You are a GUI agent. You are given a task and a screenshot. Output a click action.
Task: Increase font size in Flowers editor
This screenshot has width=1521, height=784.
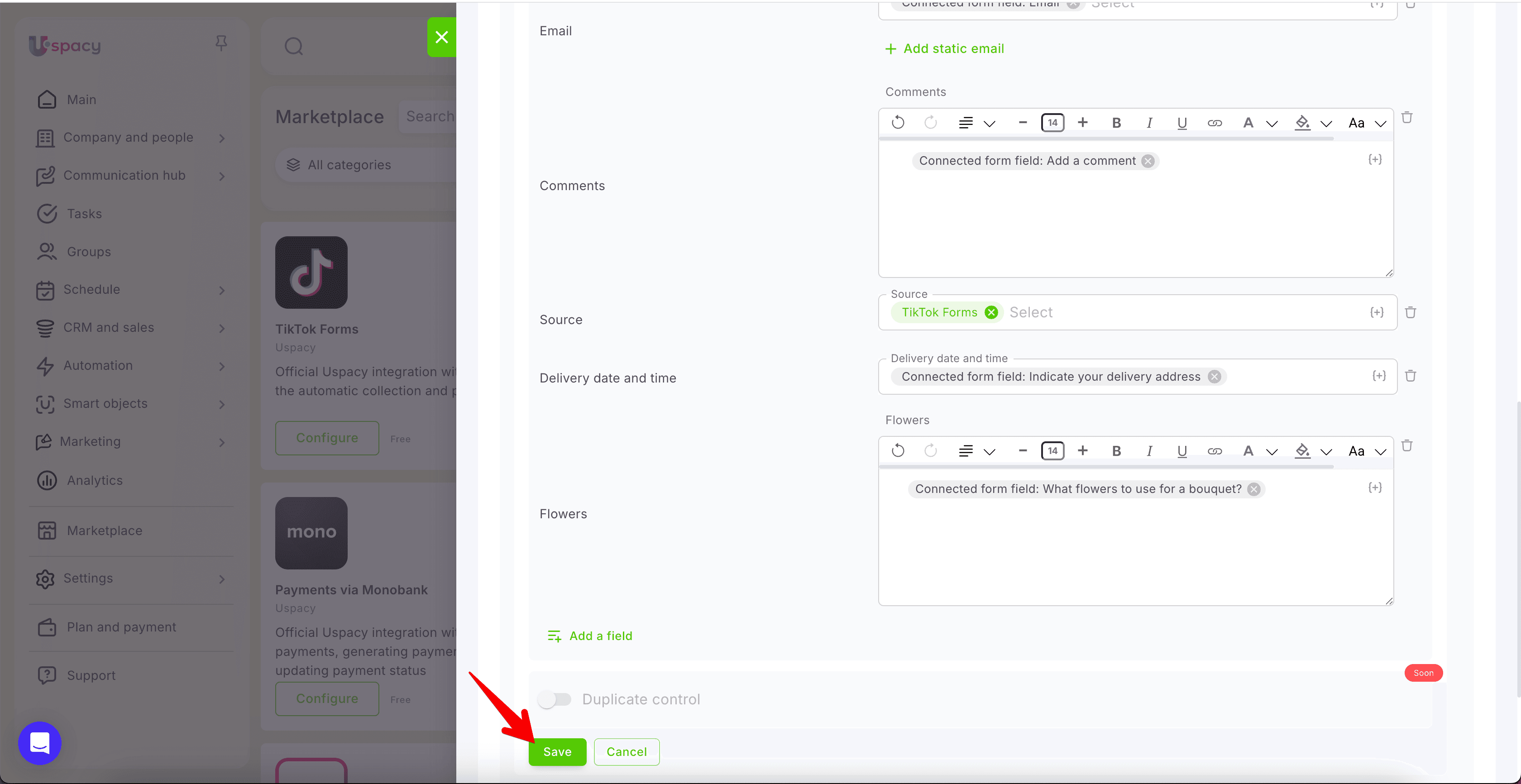[x=1082, y=450]
